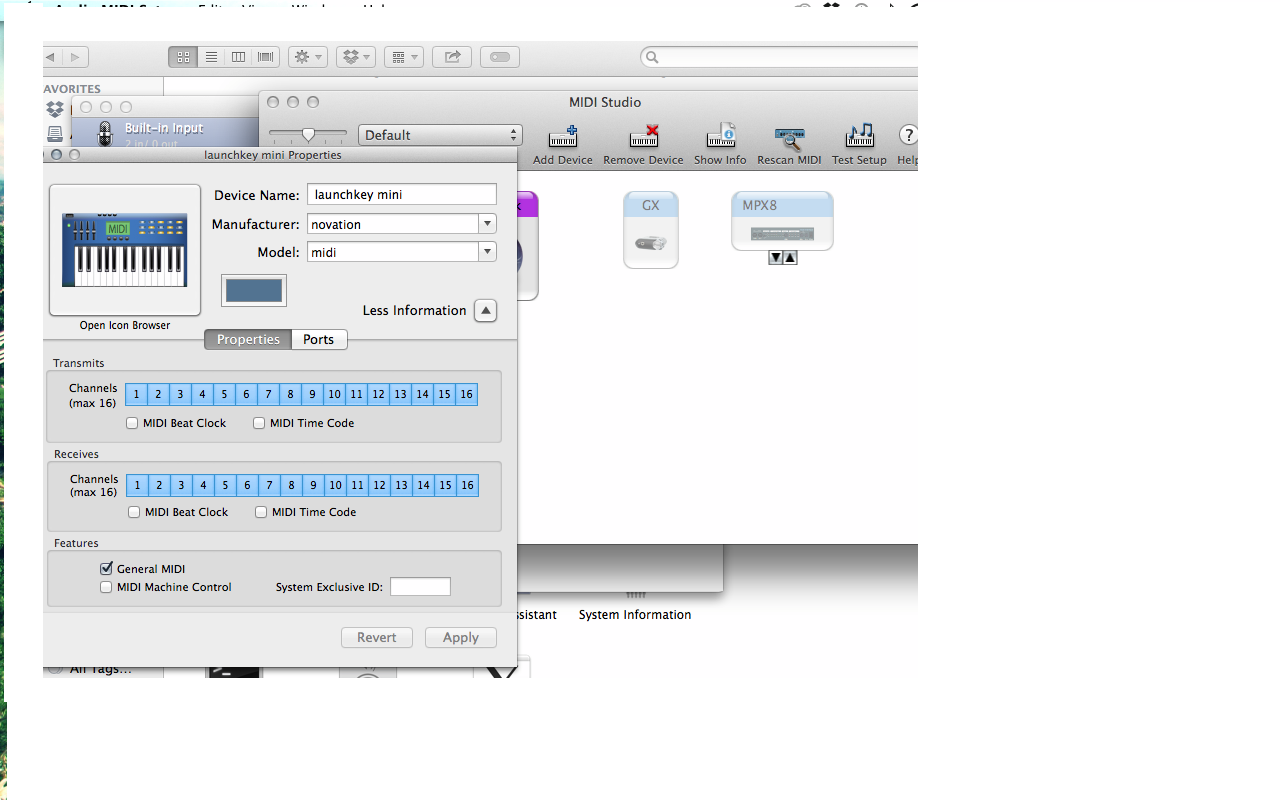Click into the Device Name field
Screen dimensions: 1280x800
click(401, 194)
